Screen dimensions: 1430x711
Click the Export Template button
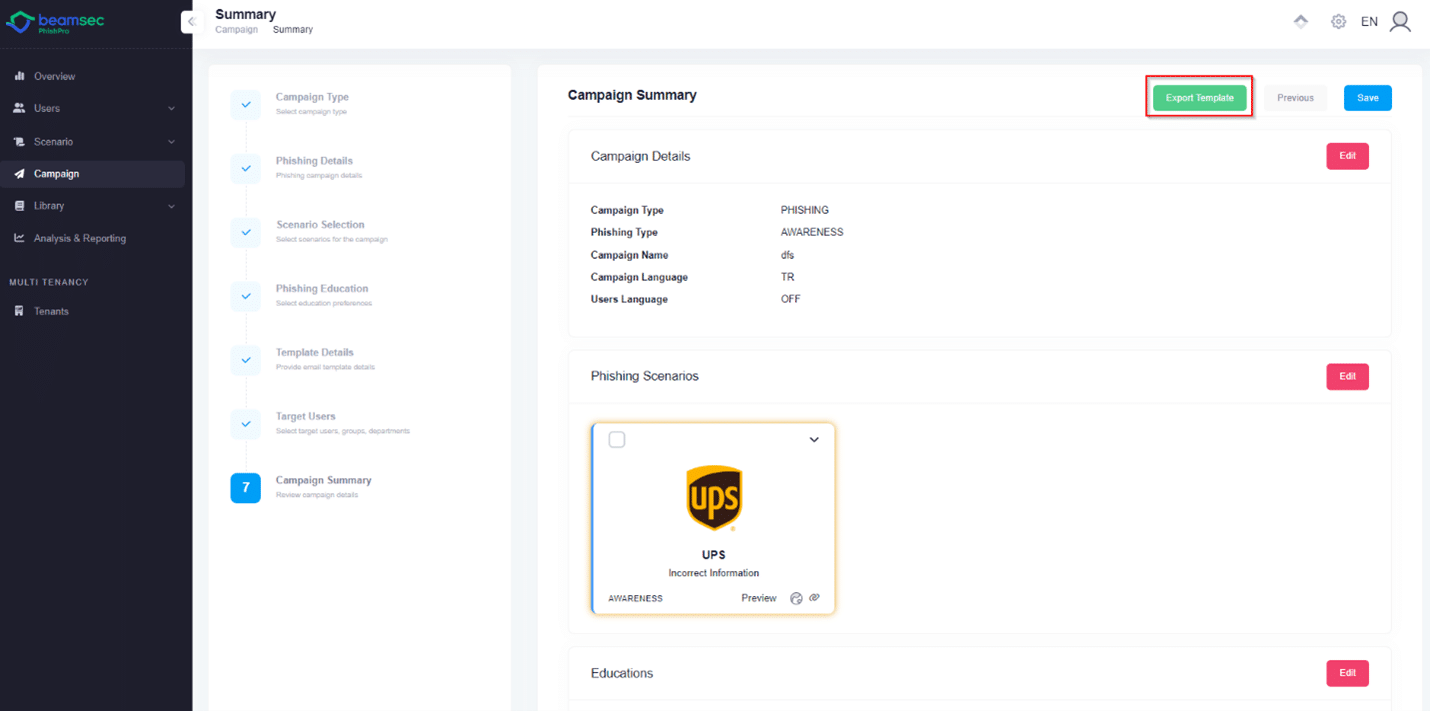pos(1199,98)
